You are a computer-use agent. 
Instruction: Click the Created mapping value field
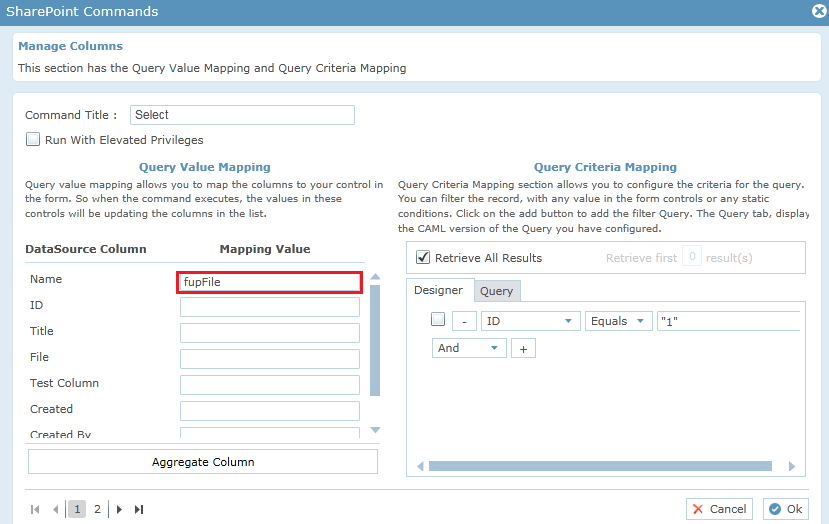270,411
